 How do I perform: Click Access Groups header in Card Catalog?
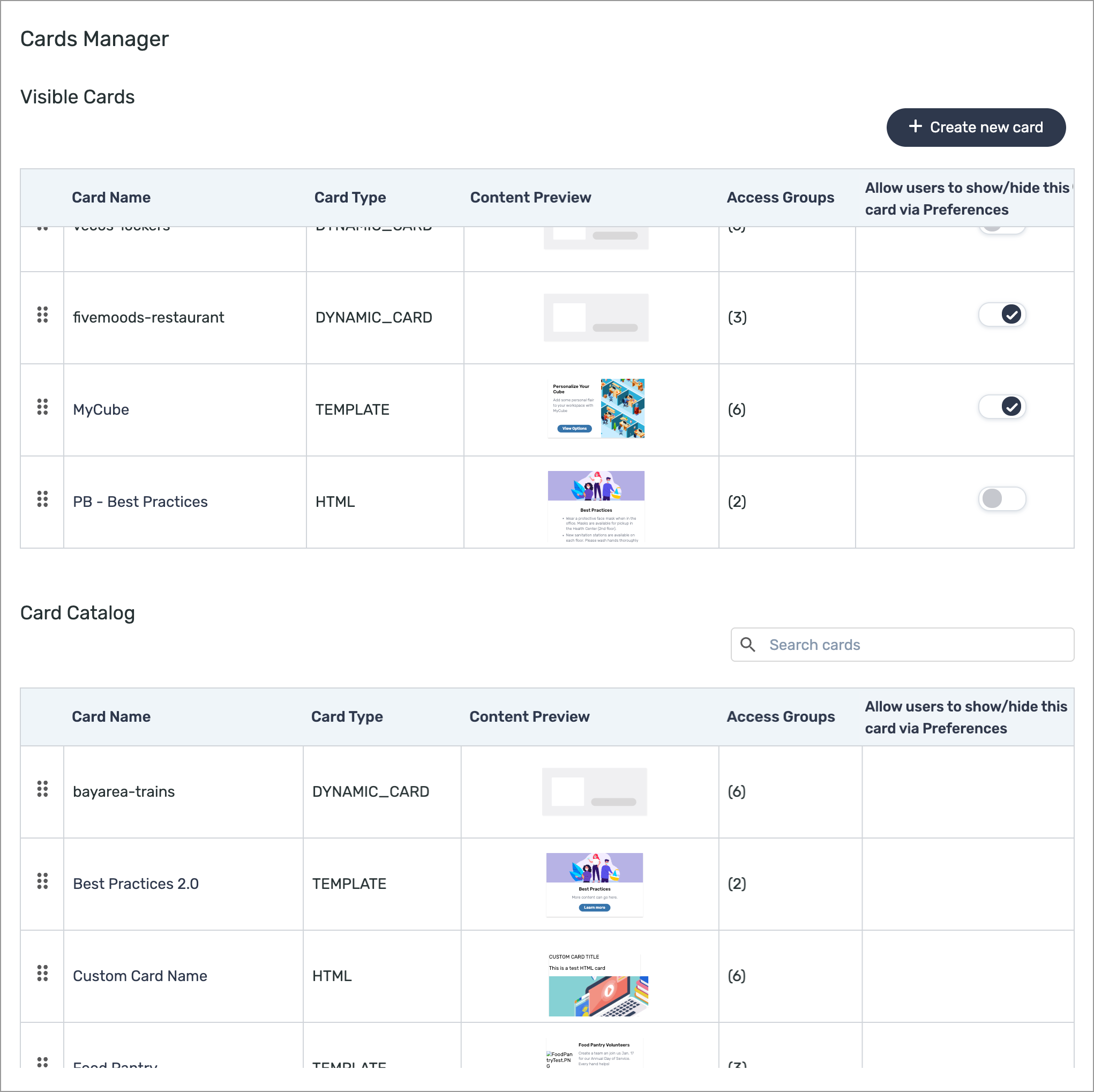tap(780, 716)
